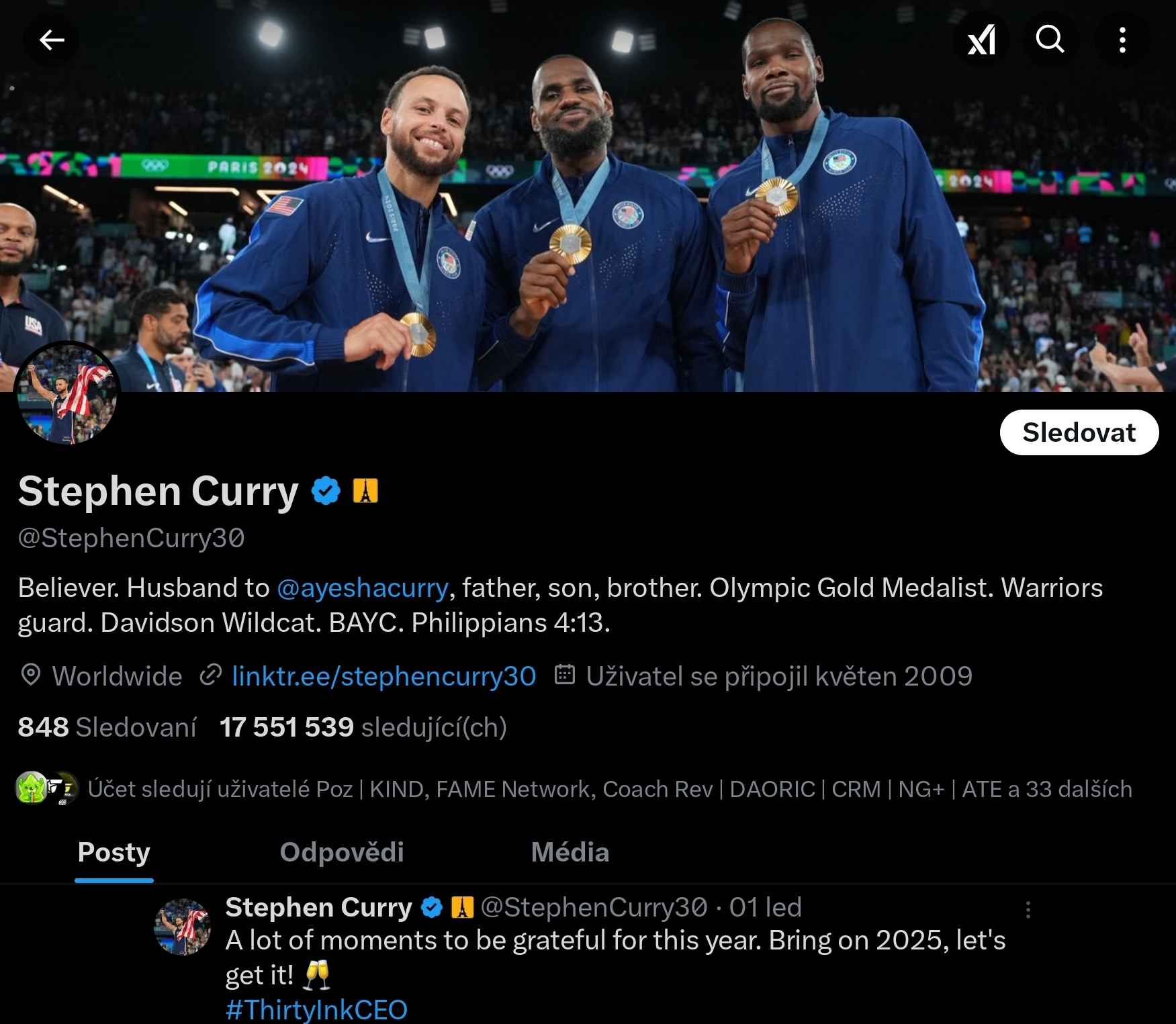
Task: Open profile search magnifier icon
Action: [x=1050, y=39]
